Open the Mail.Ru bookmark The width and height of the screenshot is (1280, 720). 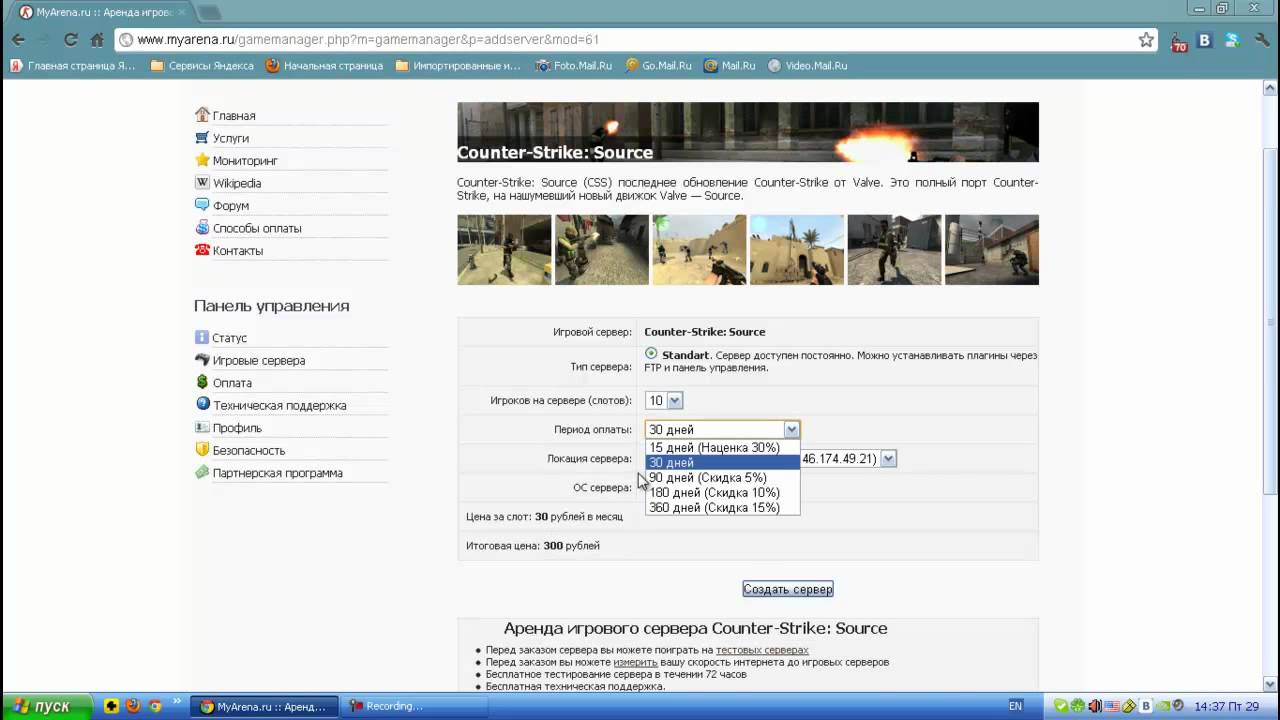pos(730,66)
